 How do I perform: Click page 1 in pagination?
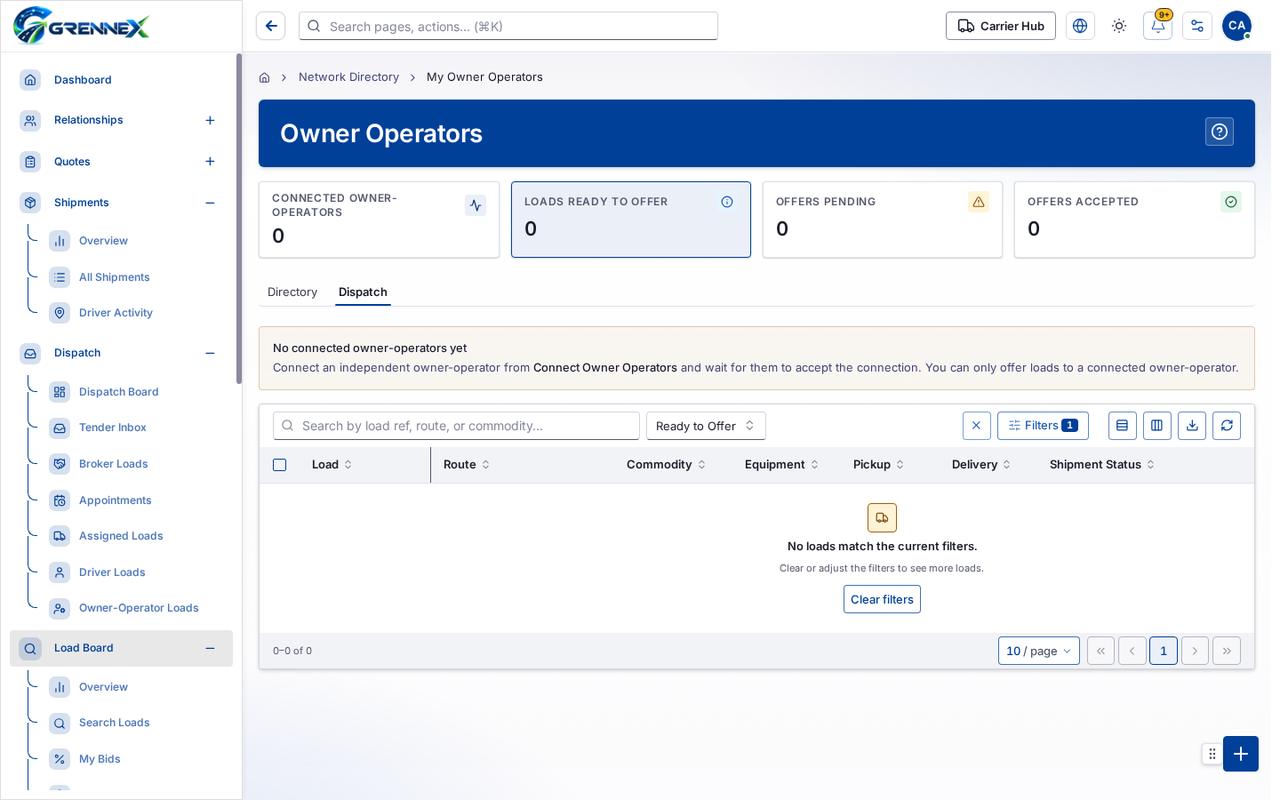(1163, 651)
